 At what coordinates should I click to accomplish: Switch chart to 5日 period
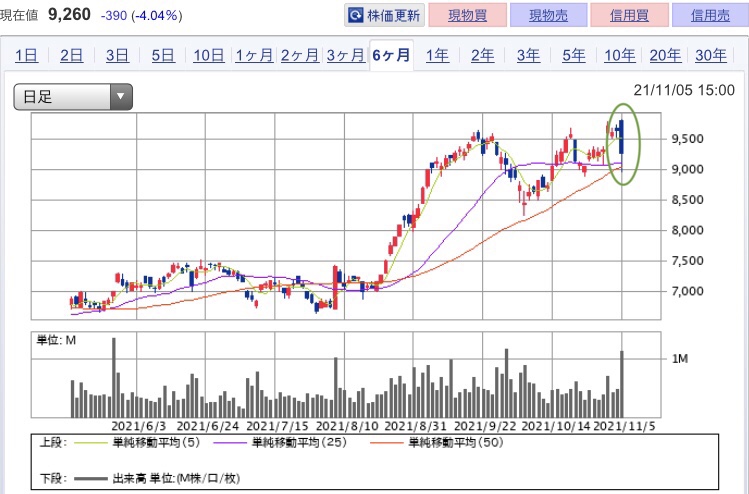coord(163,55)
